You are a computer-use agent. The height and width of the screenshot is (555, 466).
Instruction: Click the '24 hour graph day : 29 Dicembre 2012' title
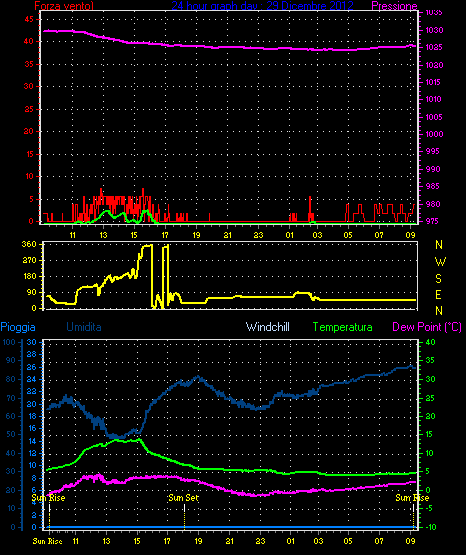[x=262, y=5]
